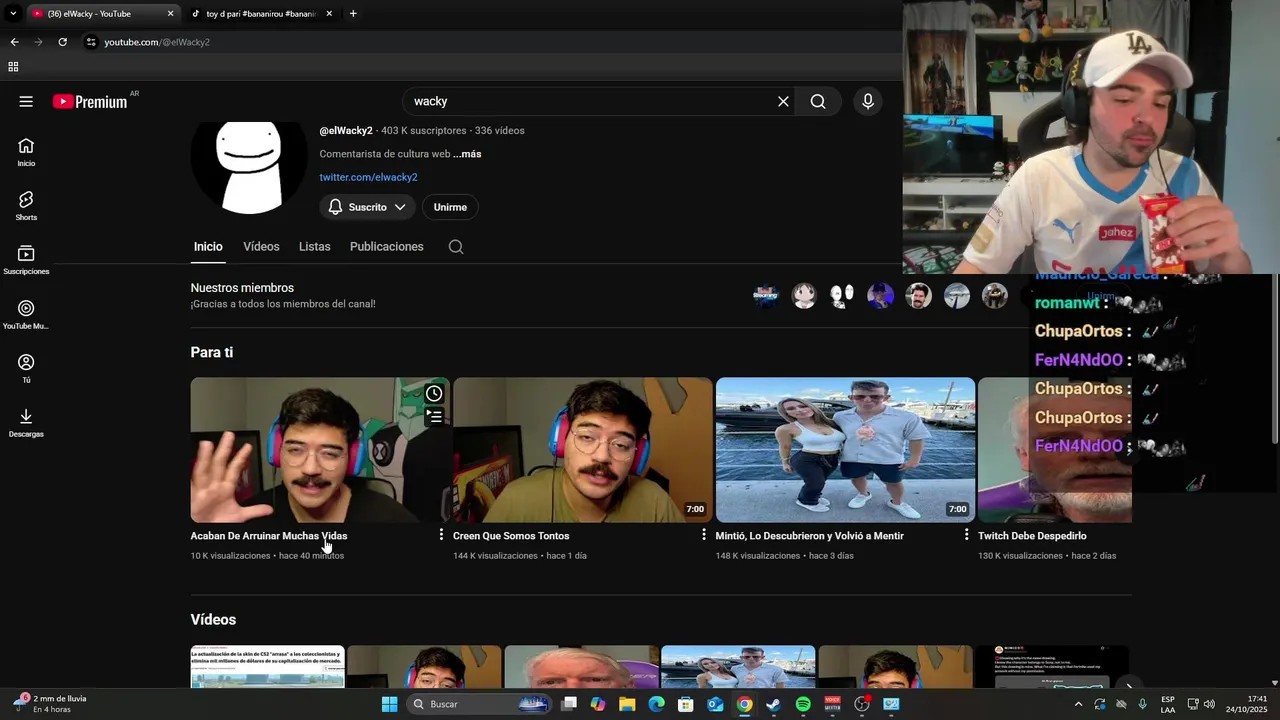
Task: Open Suscripciones in the sidebar
Action: (26, 260)
